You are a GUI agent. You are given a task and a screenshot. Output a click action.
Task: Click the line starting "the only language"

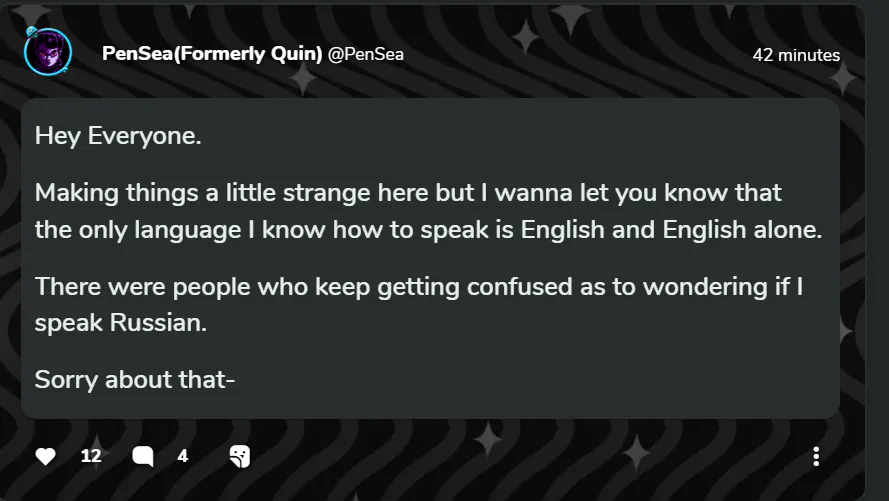tap(428, 229)
